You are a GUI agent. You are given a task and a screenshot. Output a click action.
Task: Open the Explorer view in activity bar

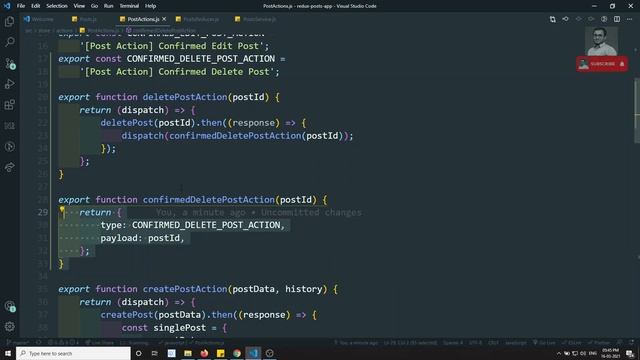coord(9,21)
